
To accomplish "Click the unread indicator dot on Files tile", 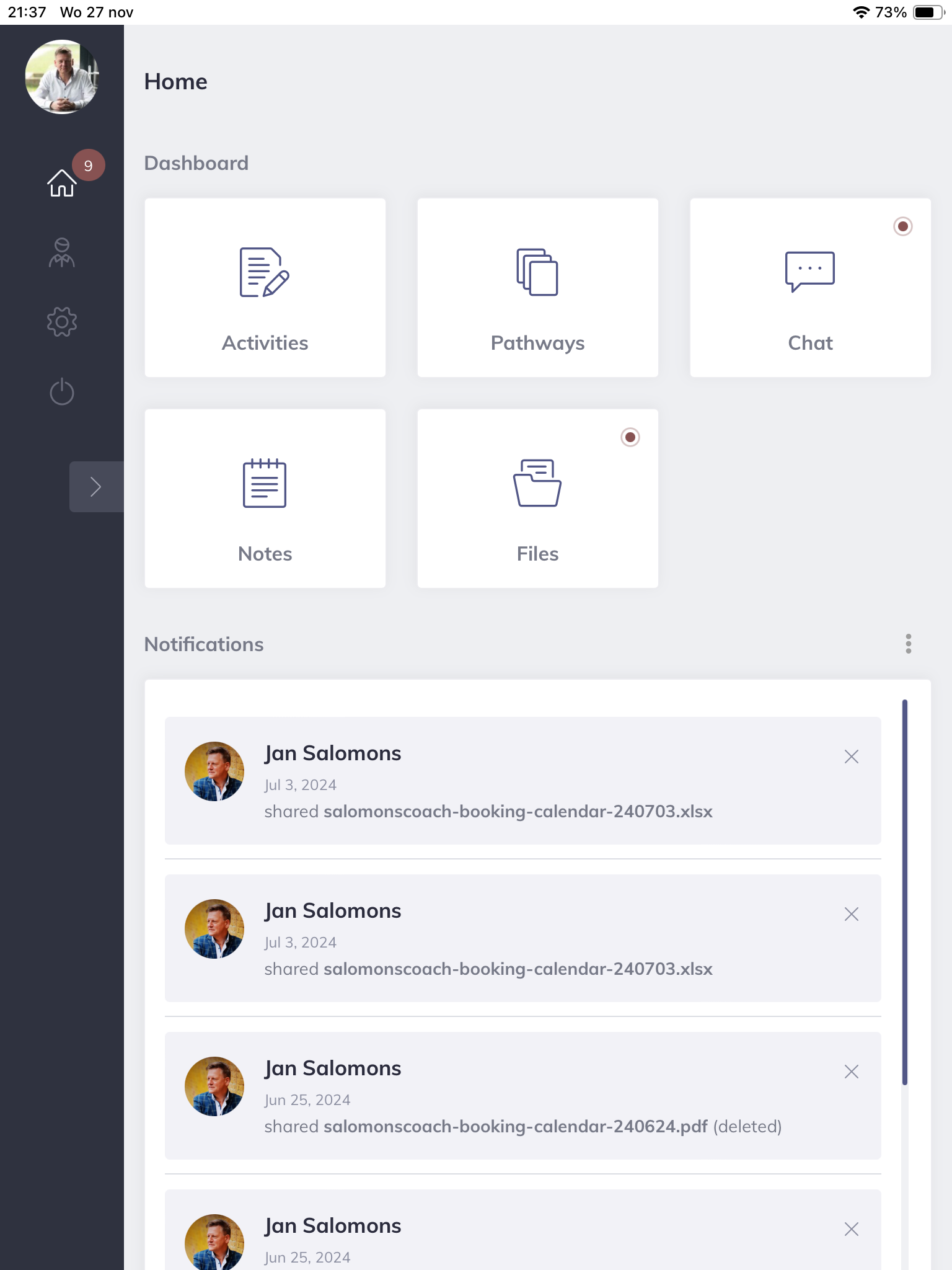I will pyautogui.click(x=630, y=437).
